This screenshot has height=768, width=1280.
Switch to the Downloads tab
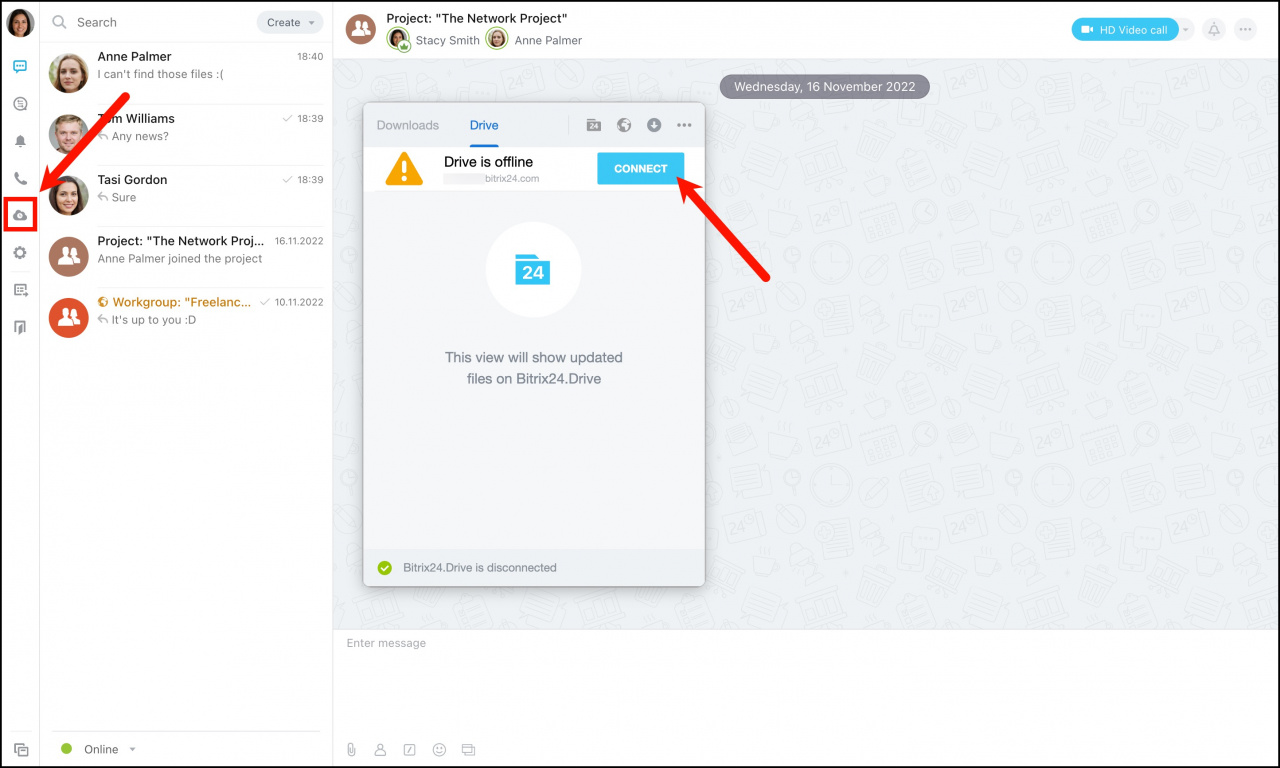408,125
